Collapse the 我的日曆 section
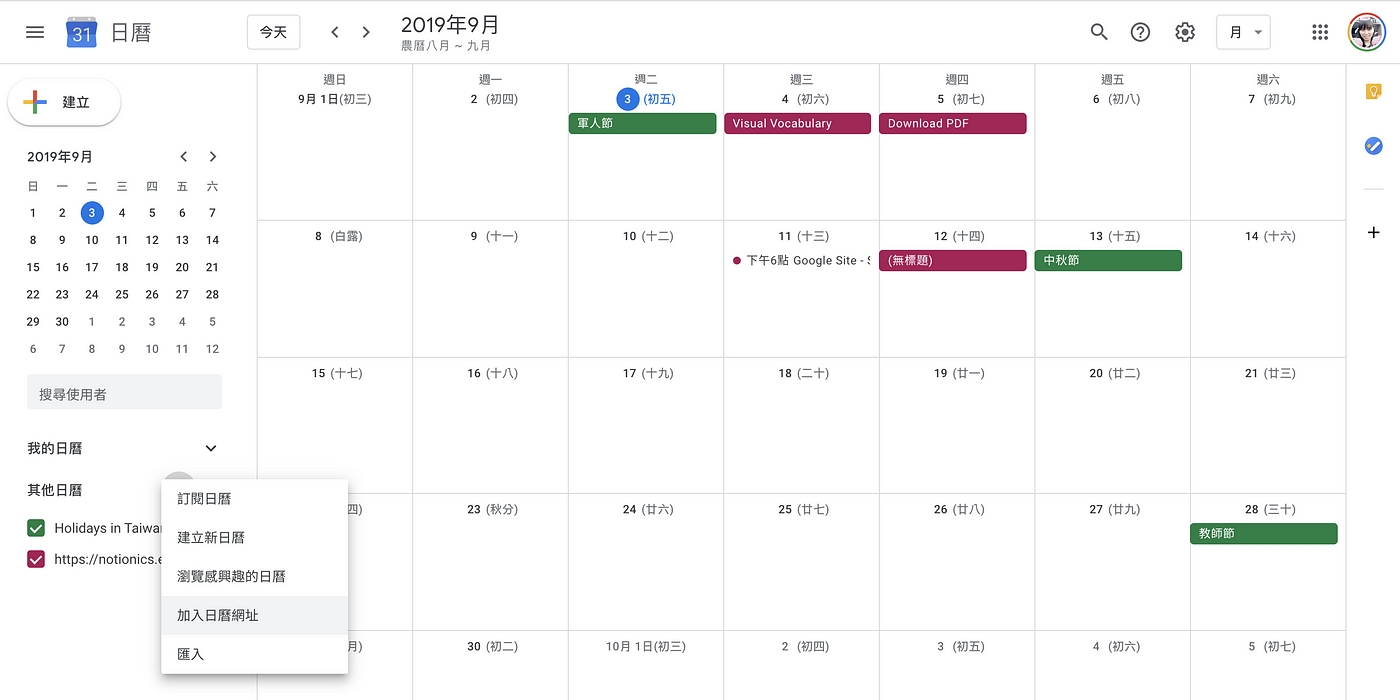The height and width of the screenshot is (700, 1400). point(210,449)
